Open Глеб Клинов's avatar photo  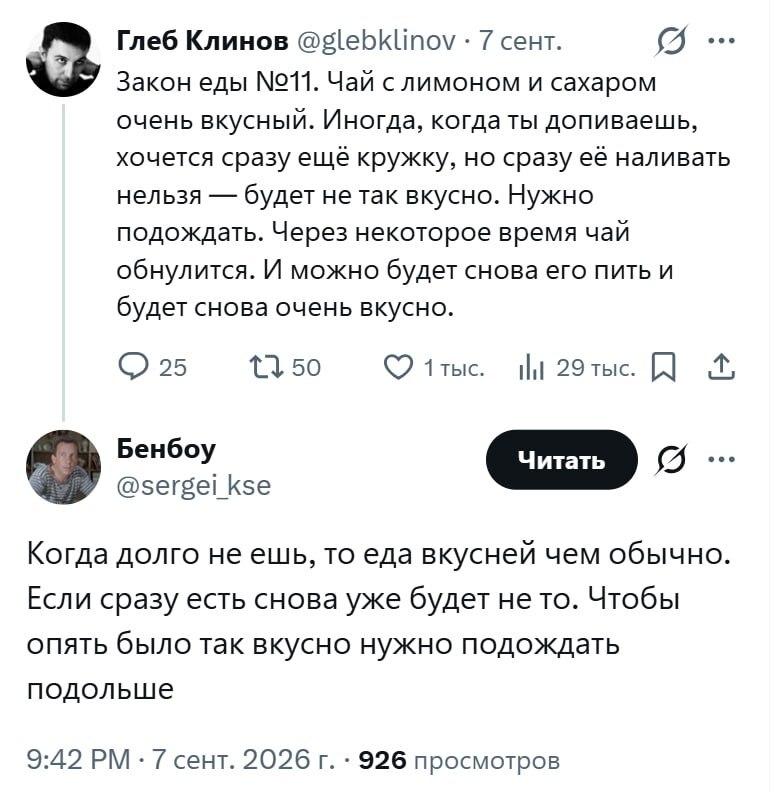pyautogui.click(x=63, y=59)
